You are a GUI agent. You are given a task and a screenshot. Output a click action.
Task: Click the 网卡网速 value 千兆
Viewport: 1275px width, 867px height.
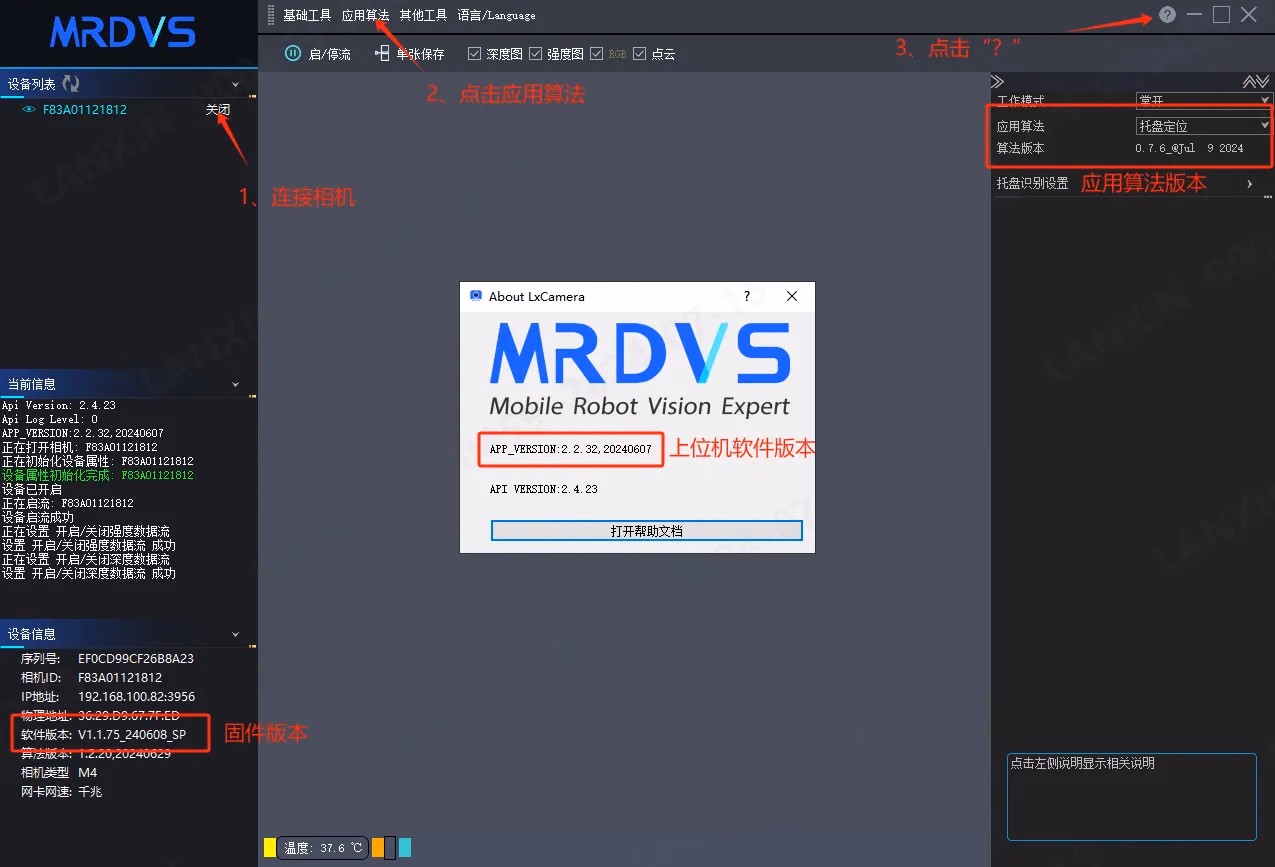tap(90, 792)
